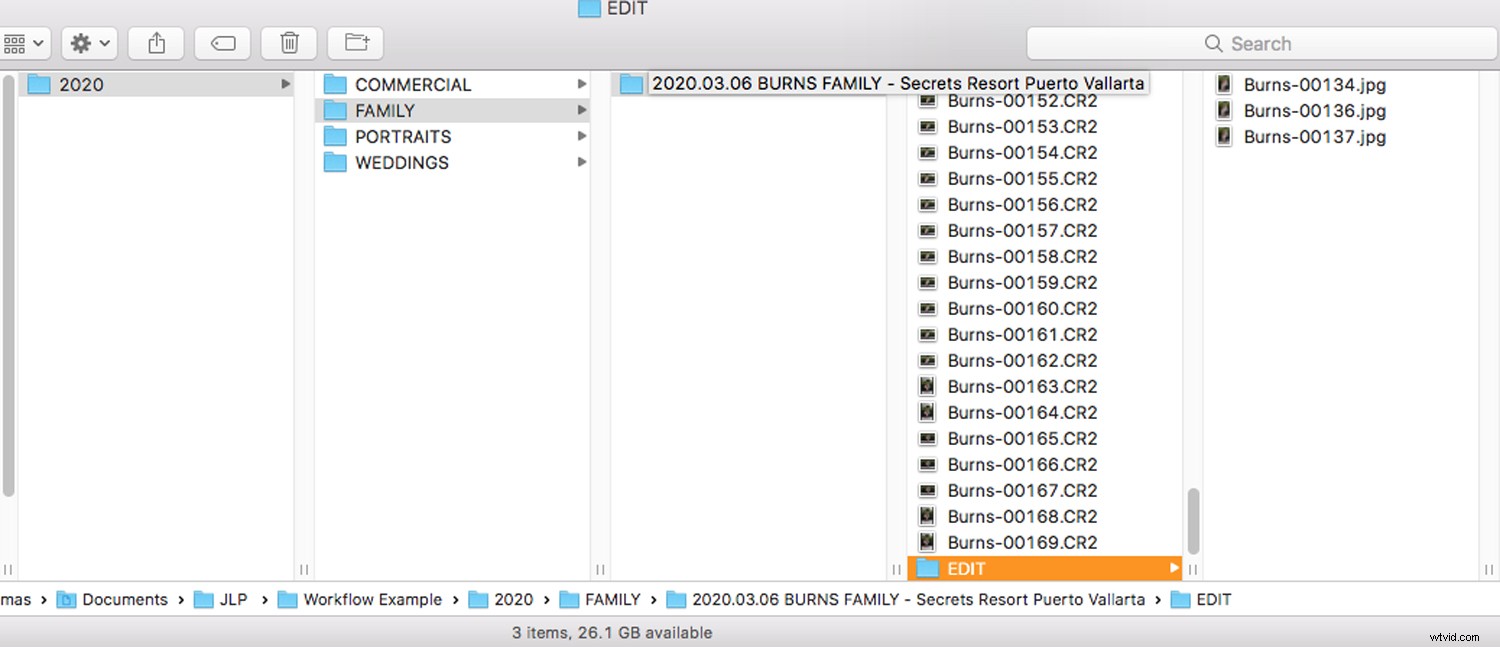Open the FAMILY folder via its chevron
Screen dimensions: 1500x647
click(582, 110)
